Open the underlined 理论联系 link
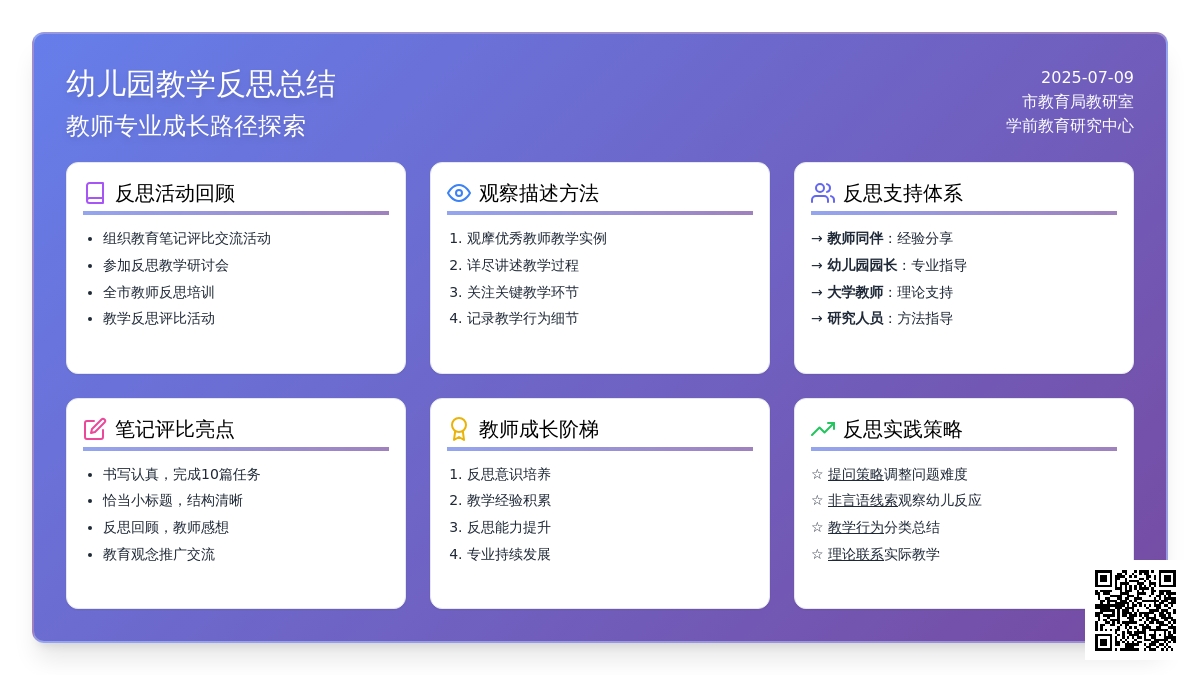Screen dimensions: 1200x675 [x=855, y=554]
